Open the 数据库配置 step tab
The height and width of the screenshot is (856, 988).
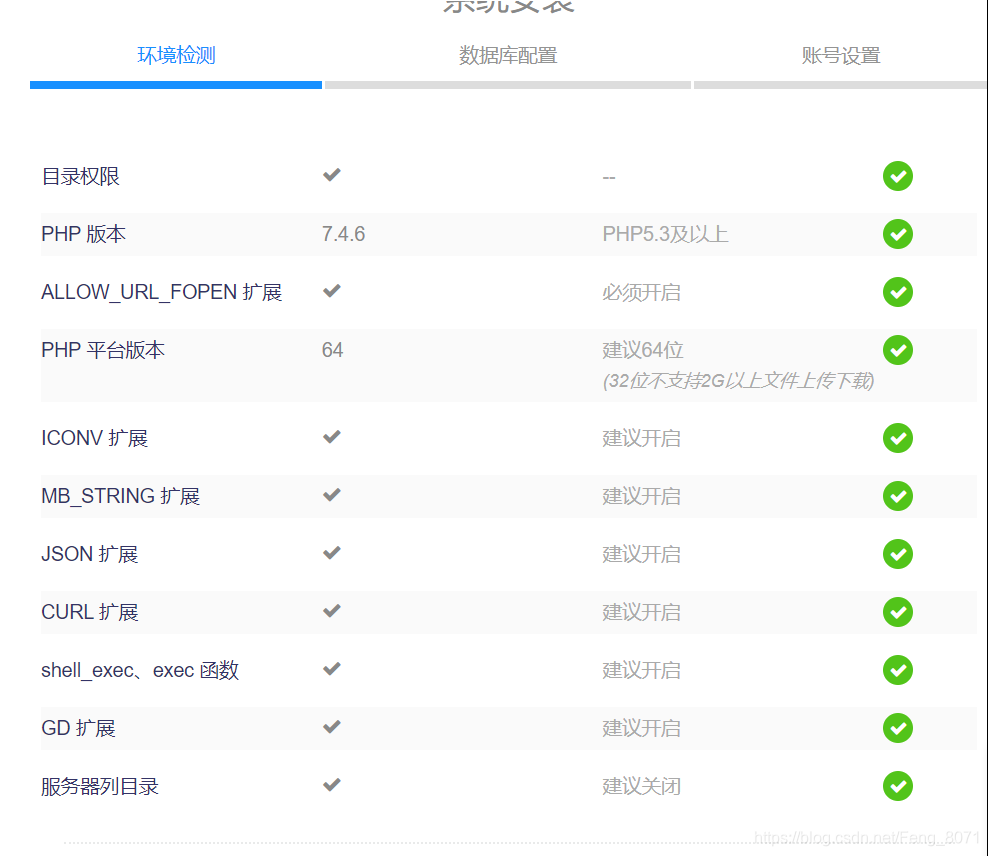click(x=508, y=55)
